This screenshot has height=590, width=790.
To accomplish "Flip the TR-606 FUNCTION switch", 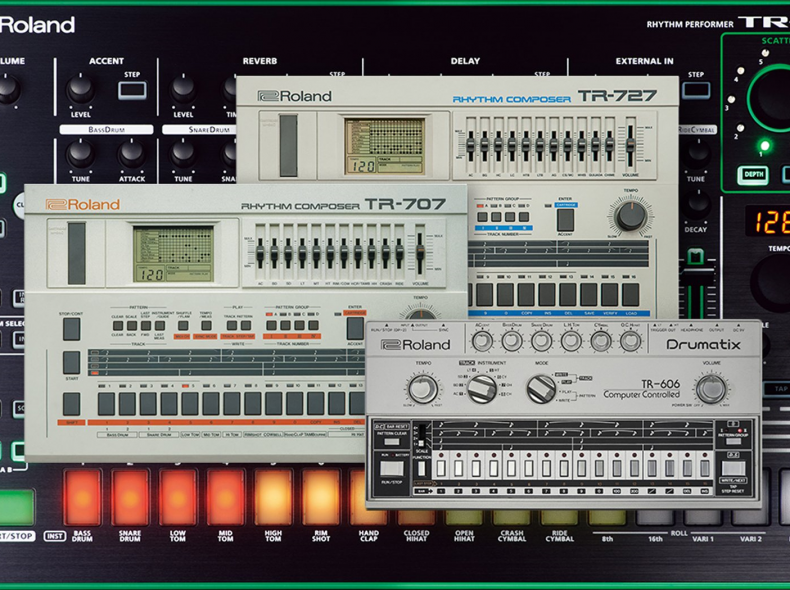I will click(x=422, y=469).
